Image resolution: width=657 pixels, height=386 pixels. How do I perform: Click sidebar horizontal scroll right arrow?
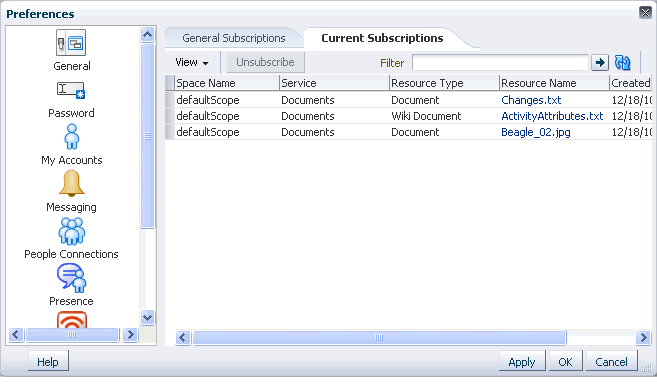click(130, 334)
